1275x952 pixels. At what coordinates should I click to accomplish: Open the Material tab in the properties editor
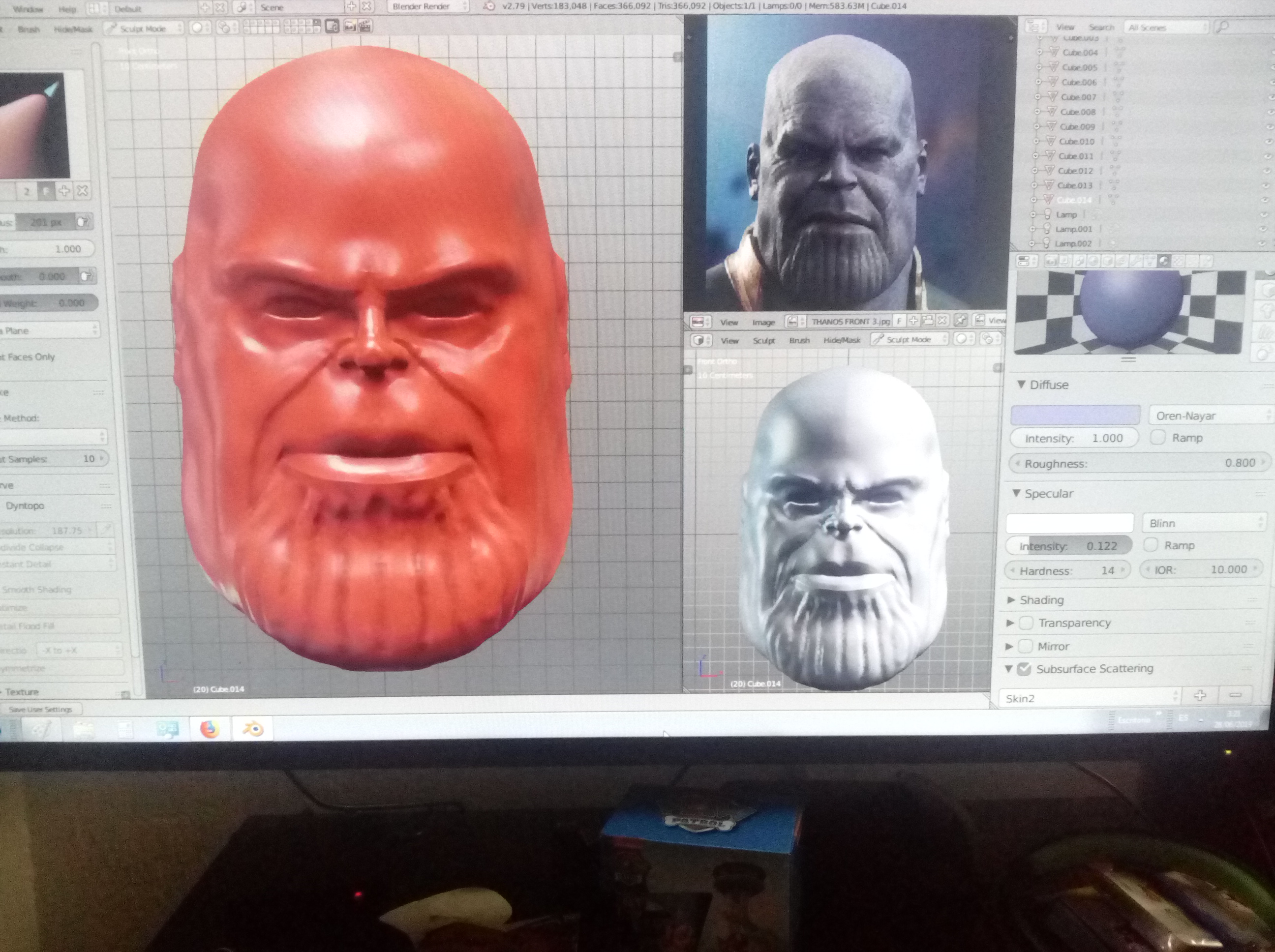tap(1164, 261)
